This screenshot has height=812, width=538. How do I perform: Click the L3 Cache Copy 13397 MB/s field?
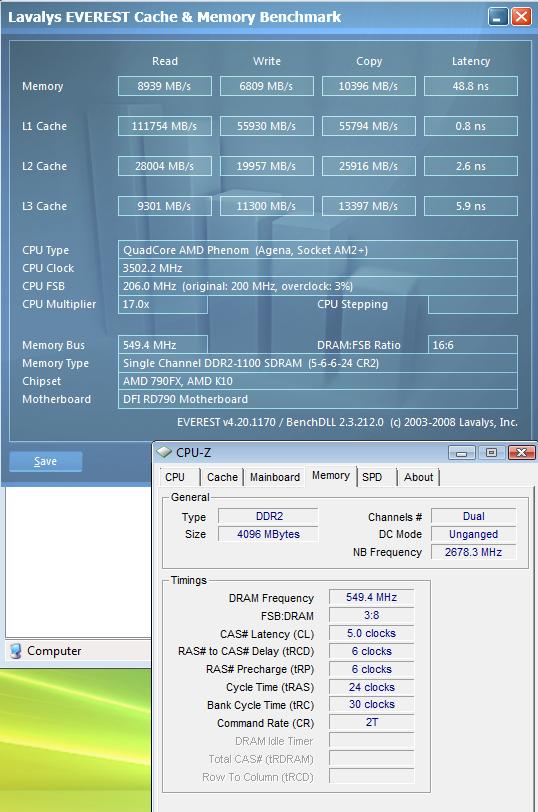pos(369,206)
